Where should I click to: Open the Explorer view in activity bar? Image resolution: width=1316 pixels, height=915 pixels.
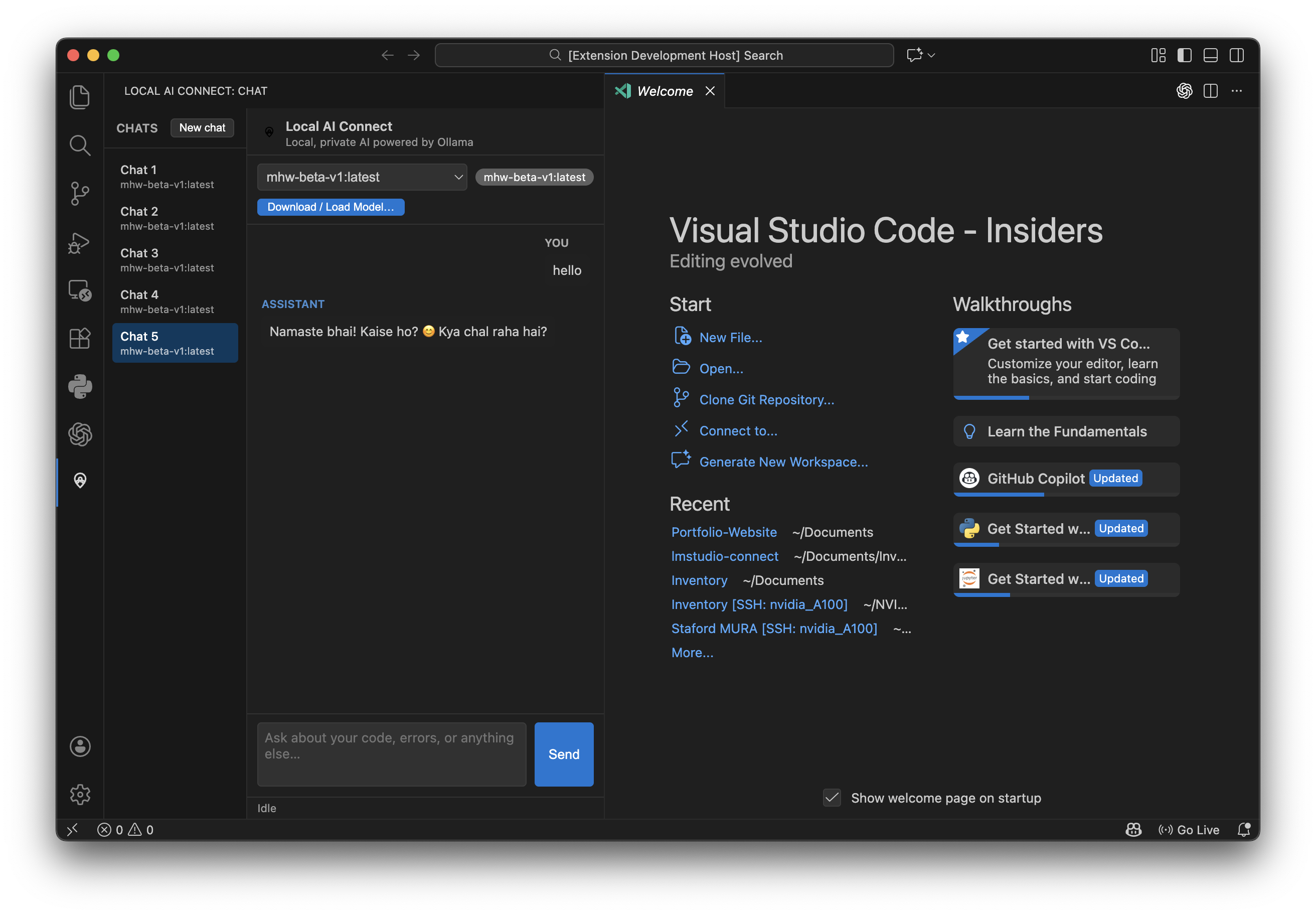click(80, 97)
